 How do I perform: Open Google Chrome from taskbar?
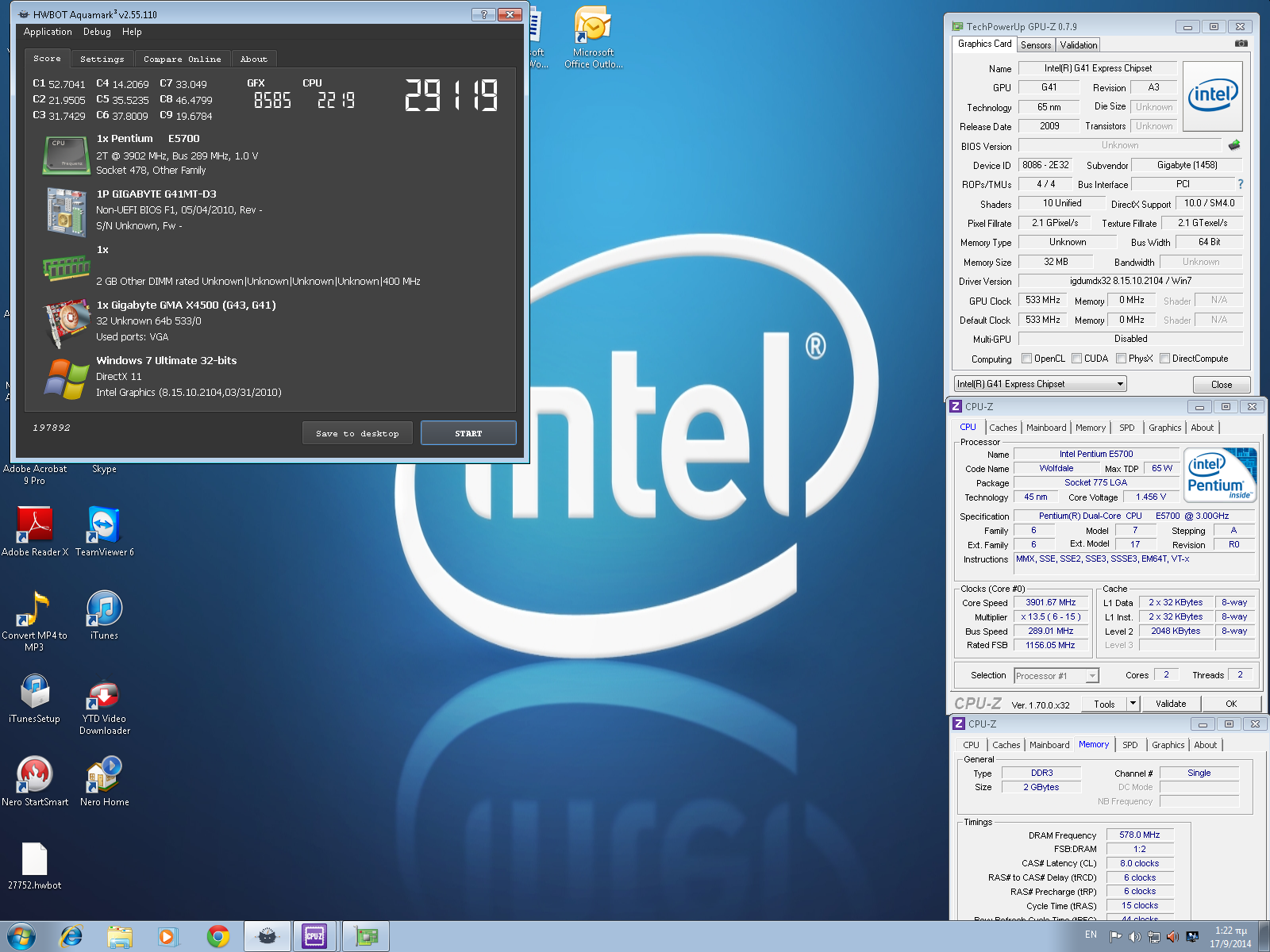(218, 936)
